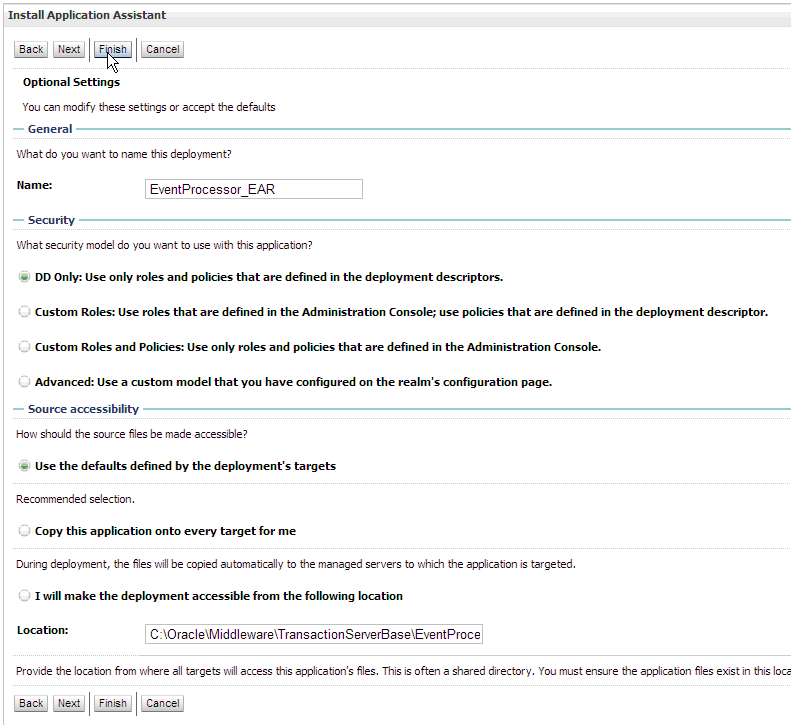791x725 pixels.
Task: Select I will make the deployment accessible radio
Action: [24, 595]
